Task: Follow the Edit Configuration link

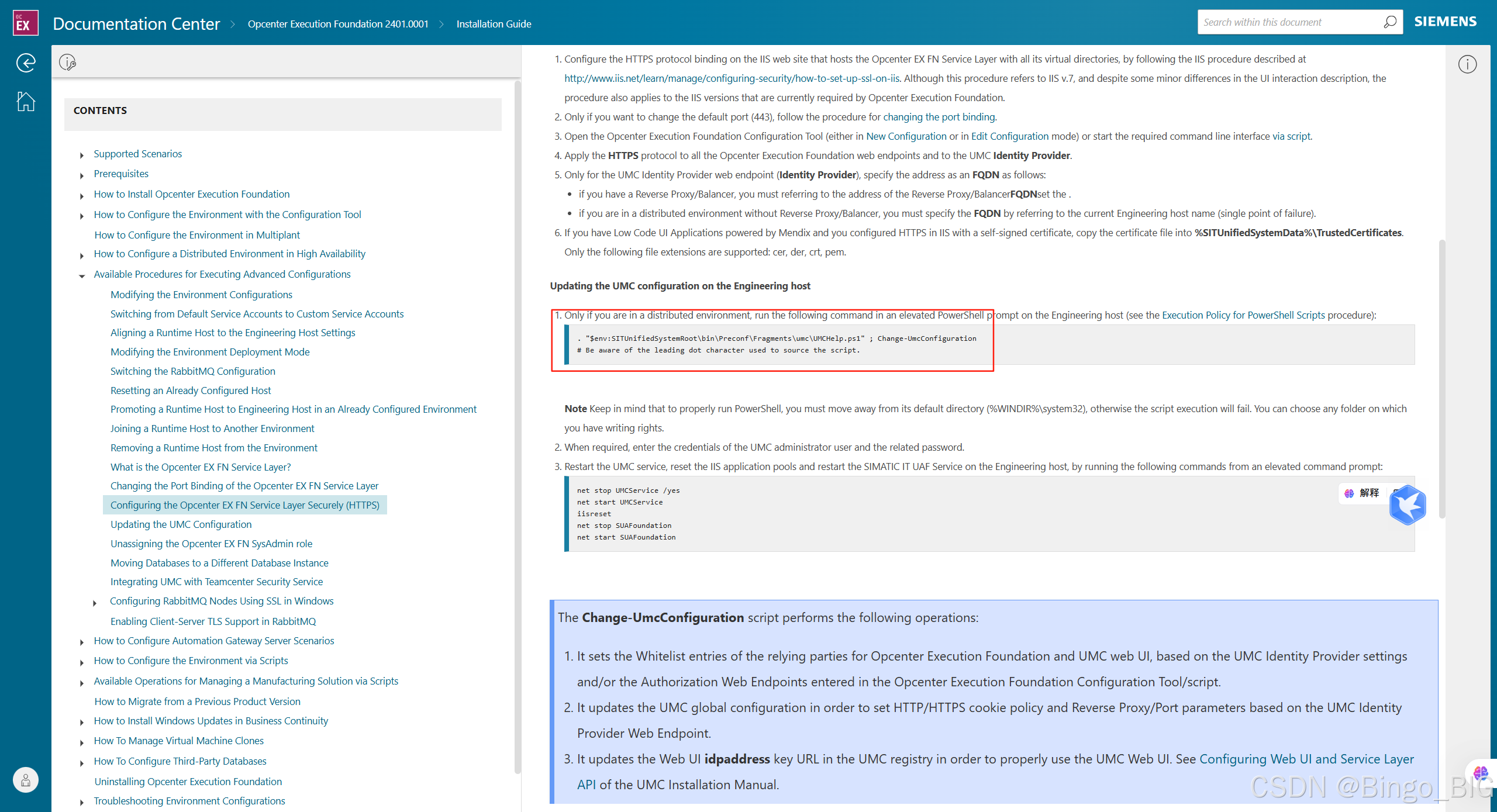Action: [x=1010, y=136]
